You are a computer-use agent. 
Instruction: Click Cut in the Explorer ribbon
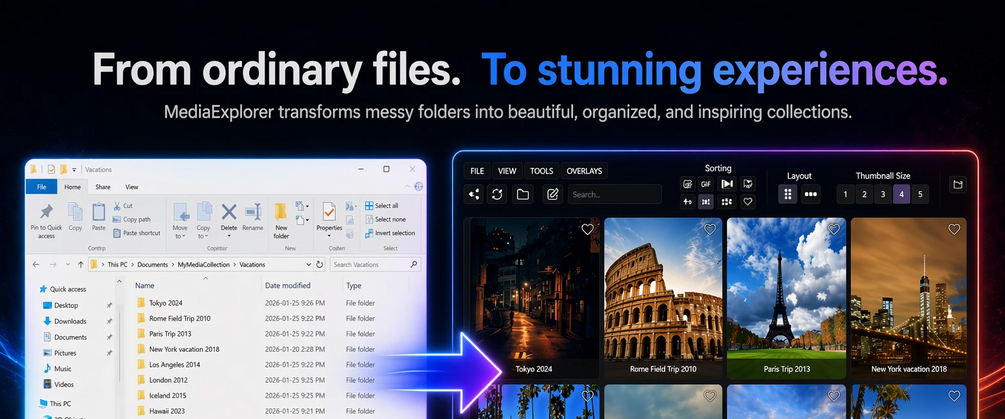coord(123,206)
